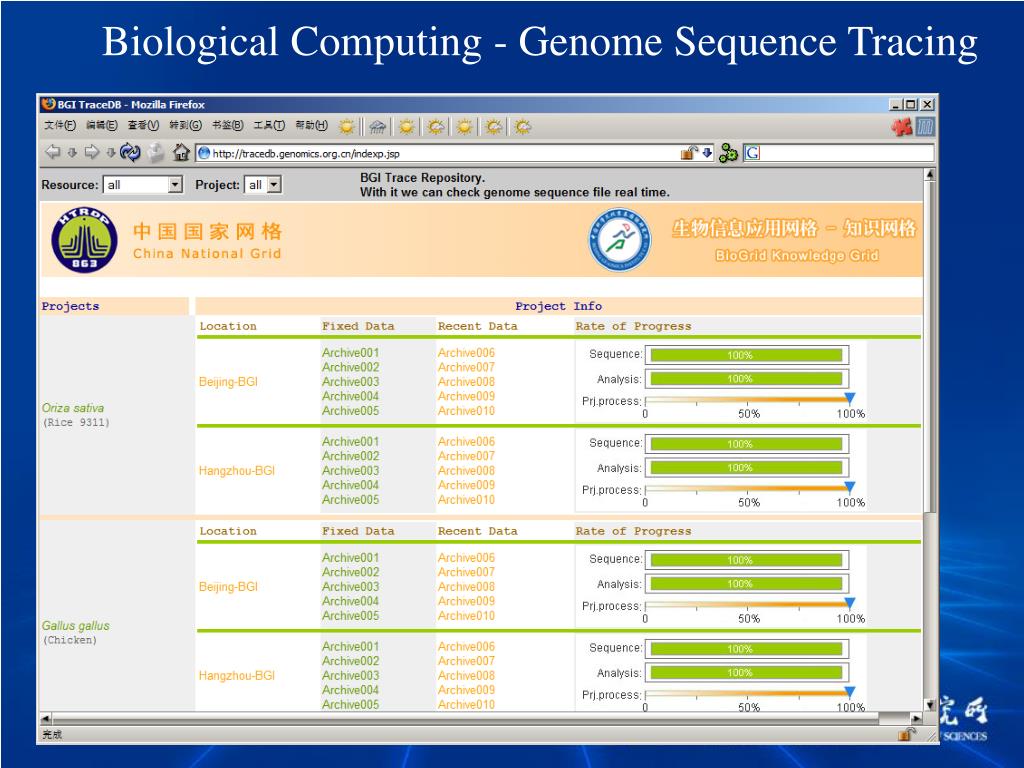Open Archive008 in Oriza sativa Hangzhou-BGI row
The height and width of the screenshot is (768, 1024).
466,470
